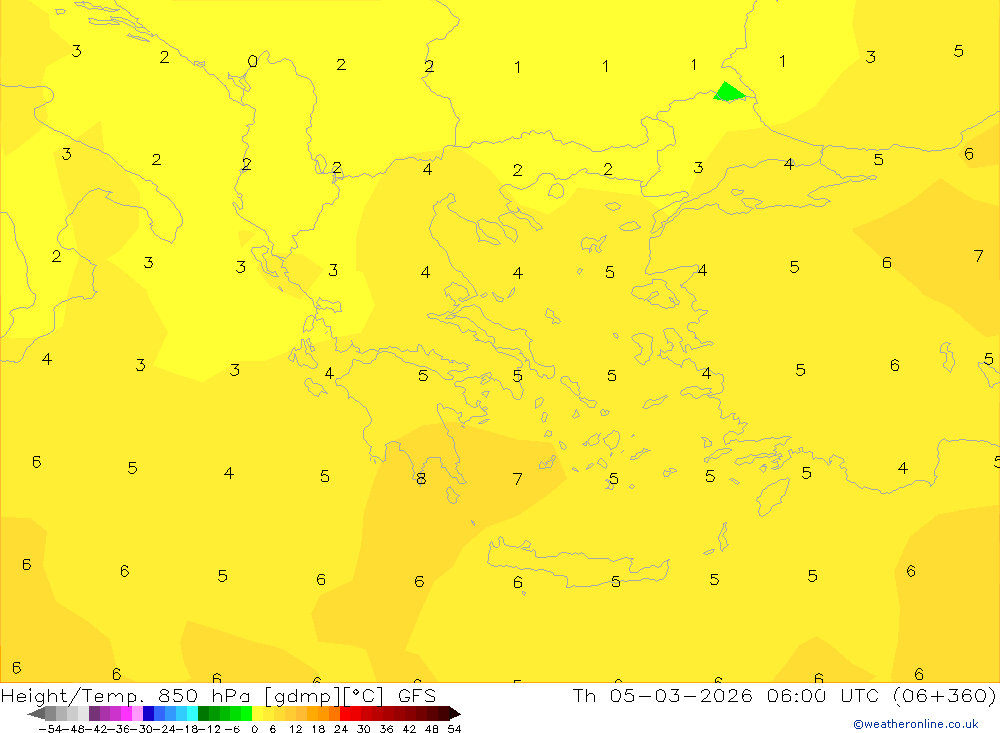Click the '-54' label on the legend

[50, 729]
